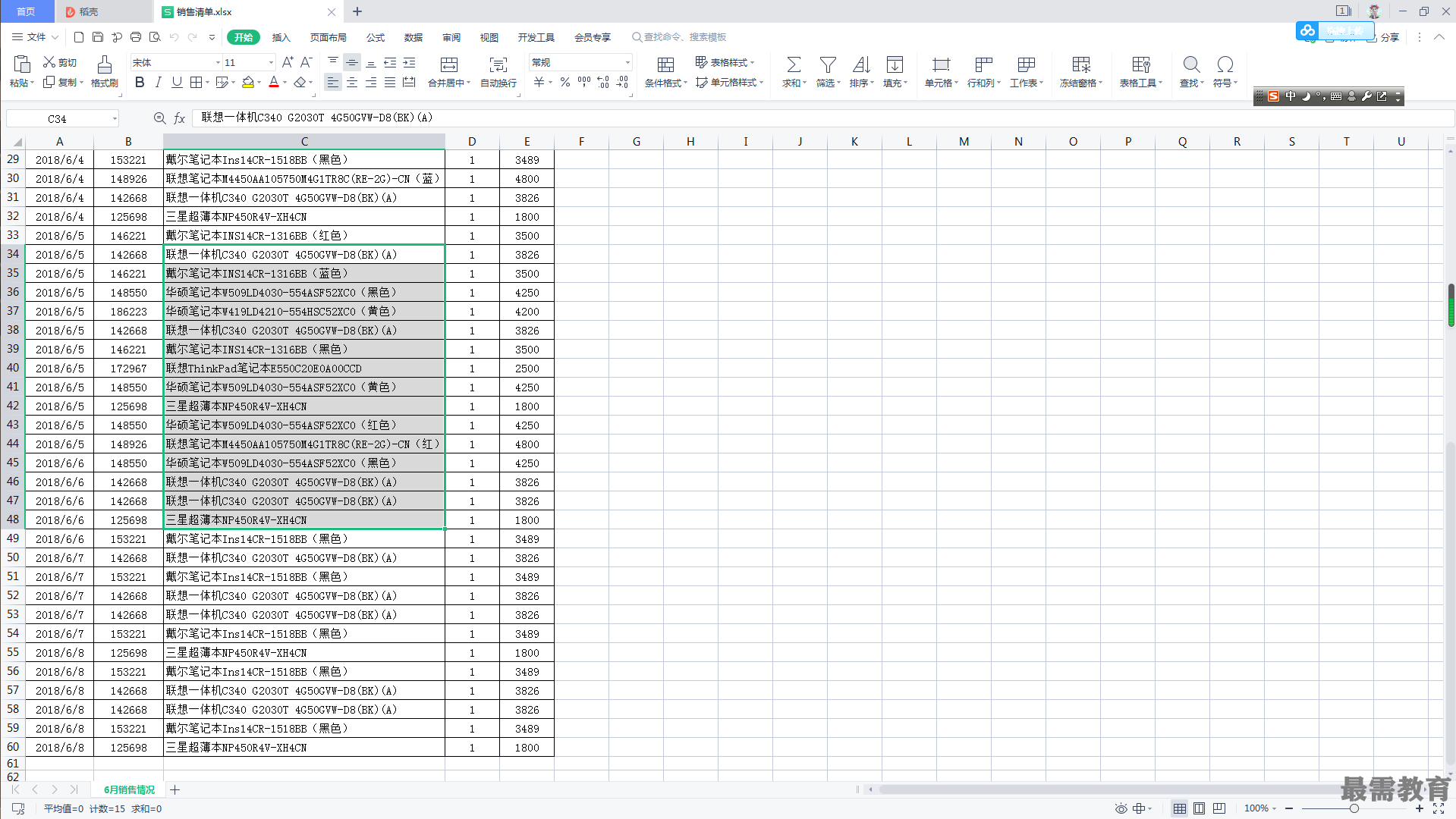Screen dimensions: 1456x819
Task: Switch to the 视图 tab
Action: pyautogui.click(x=489, y=37)
